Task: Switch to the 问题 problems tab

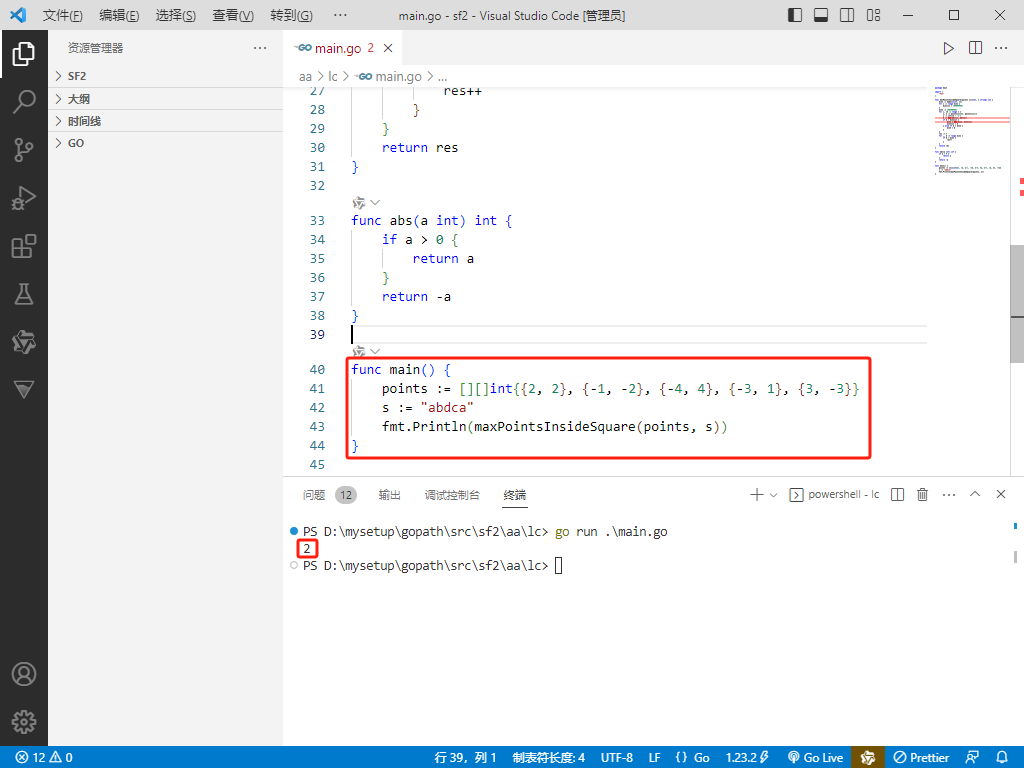Action: pyautogui.click(x=314, y=495)
